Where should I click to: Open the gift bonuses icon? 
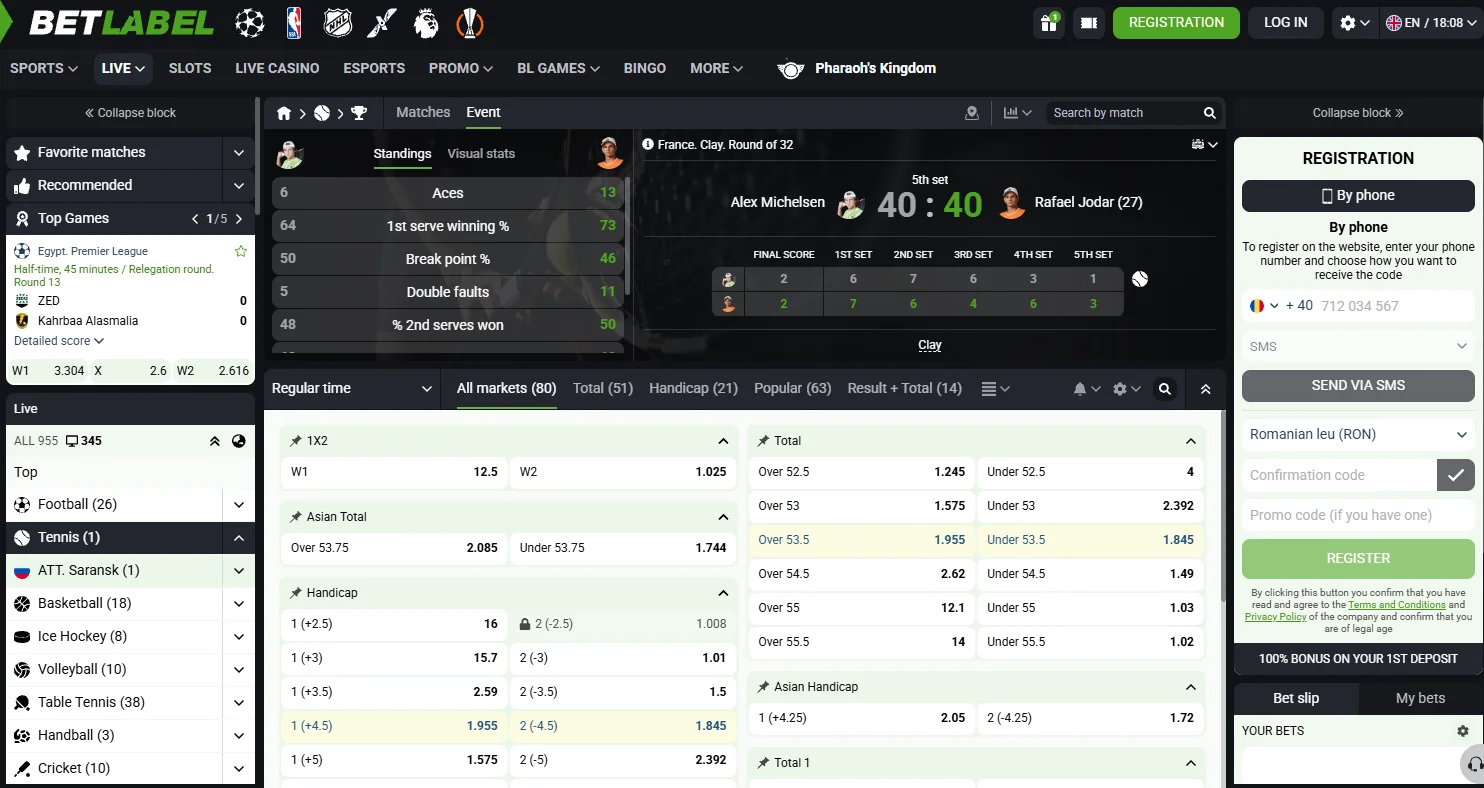coord(1048,22)
